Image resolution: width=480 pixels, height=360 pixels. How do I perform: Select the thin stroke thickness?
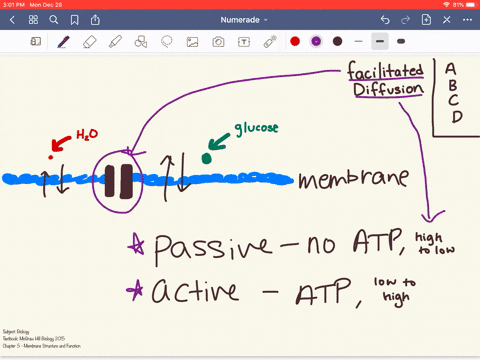(359, 41)
